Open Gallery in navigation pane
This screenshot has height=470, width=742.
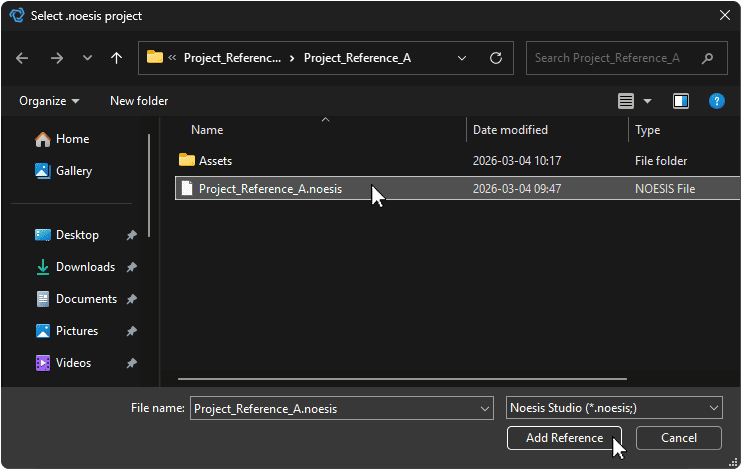[x=63, y=171]
